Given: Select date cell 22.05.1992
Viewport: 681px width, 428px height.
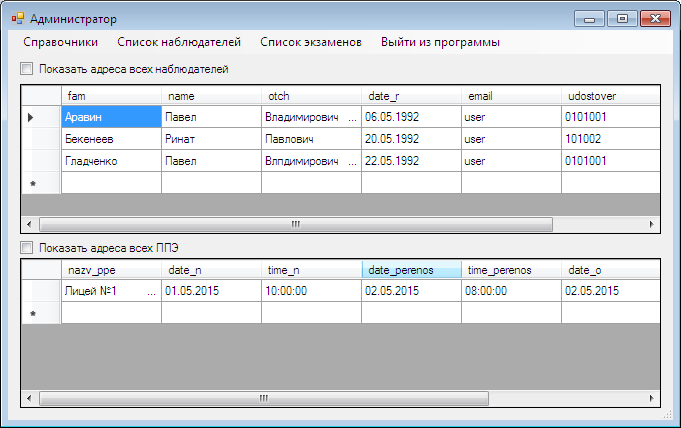Looking at the screenshot, I should tap(411, 161).
